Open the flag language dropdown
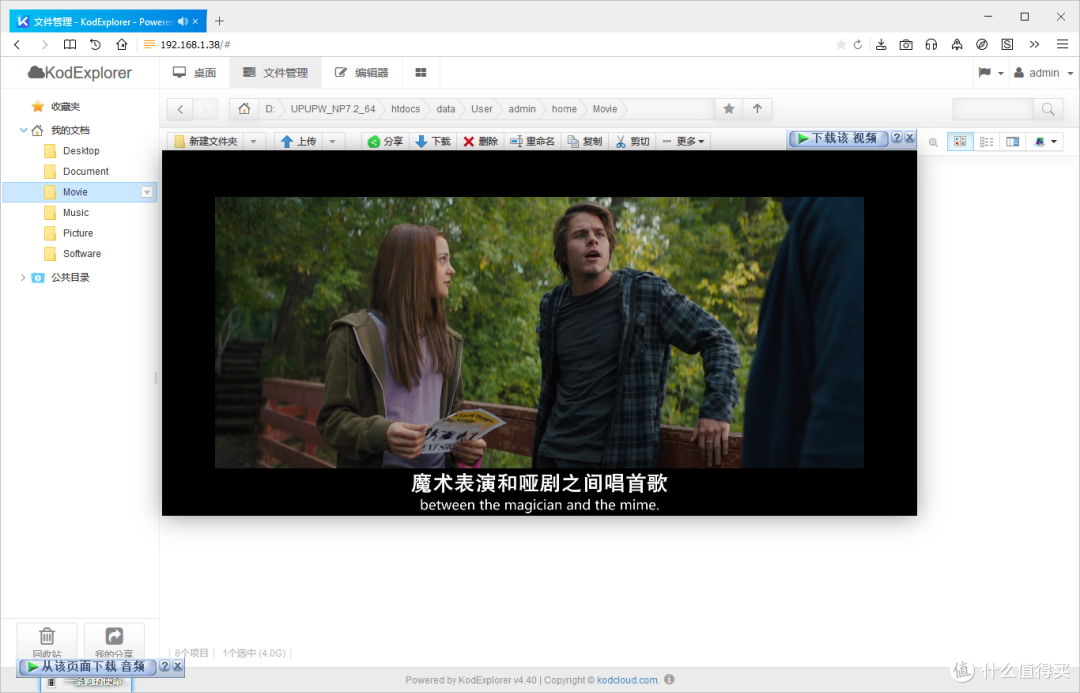1080x693 pixels. pos(990,72)
